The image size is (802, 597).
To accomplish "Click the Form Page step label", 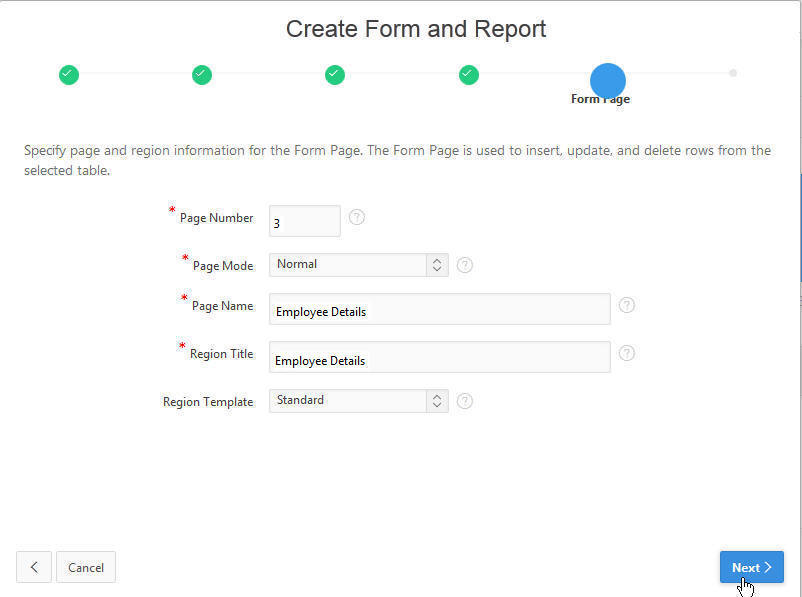I will coord(600,99).
